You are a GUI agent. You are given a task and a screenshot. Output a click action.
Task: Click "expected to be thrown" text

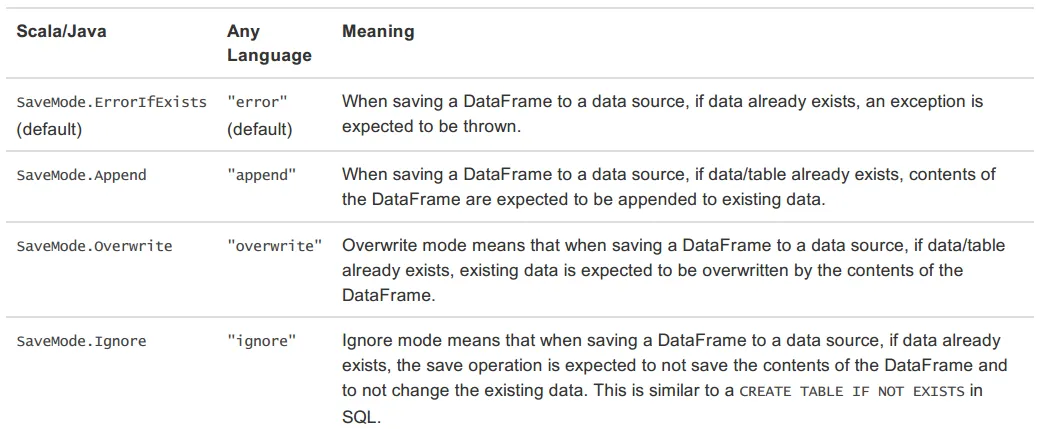(x=431, y=127)
